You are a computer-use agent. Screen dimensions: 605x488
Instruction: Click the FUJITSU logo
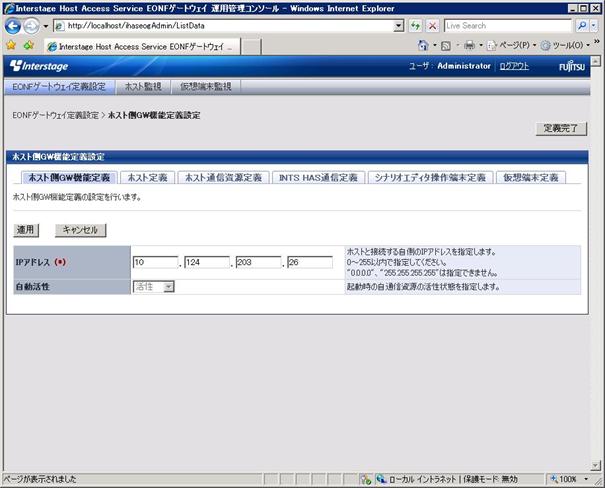tap(572, 66)
